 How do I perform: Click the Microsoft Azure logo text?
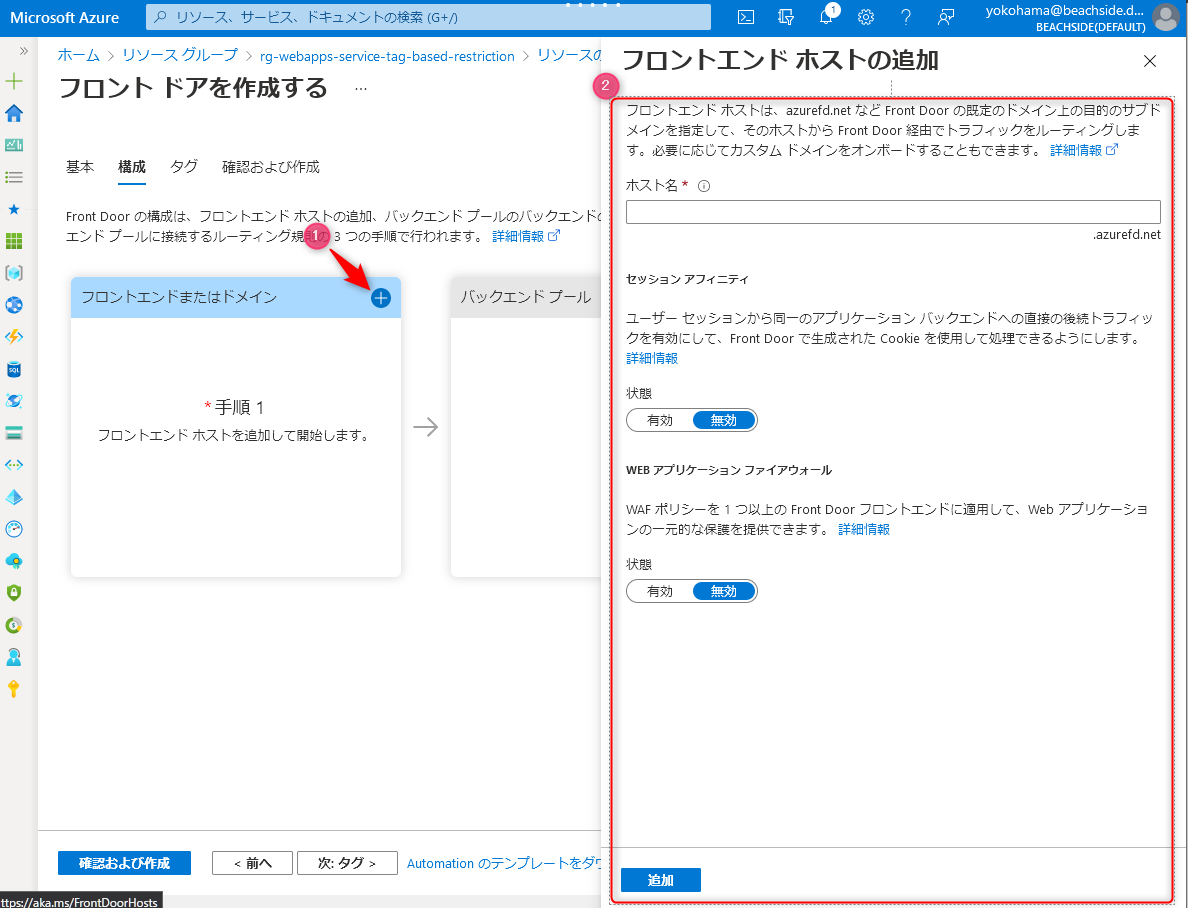pyautogui.click(x=64, y=17)
